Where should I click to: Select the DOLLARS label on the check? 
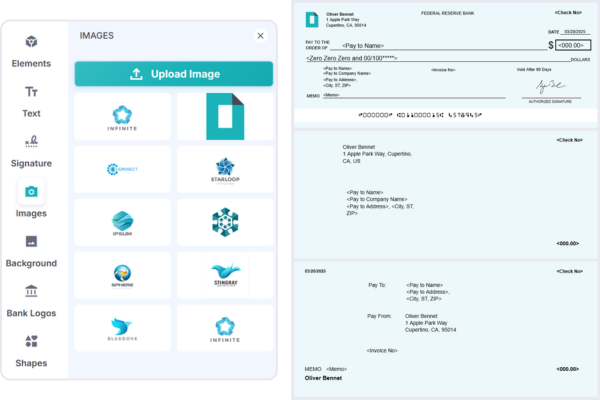pos(580,60)
